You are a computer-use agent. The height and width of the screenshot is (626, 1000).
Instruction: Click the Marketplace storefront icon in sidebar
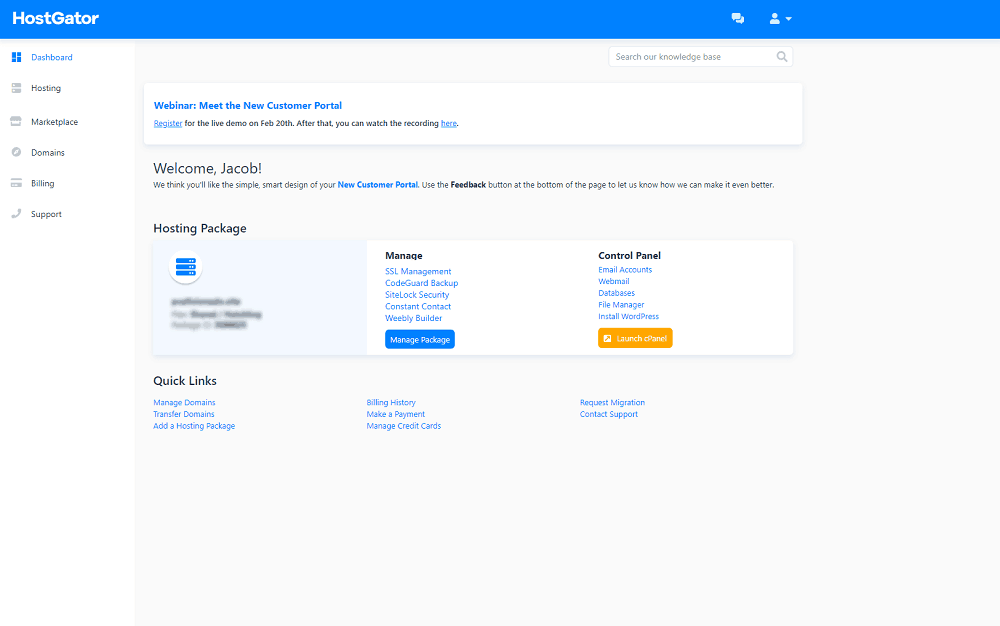click(x=16, y=121)
